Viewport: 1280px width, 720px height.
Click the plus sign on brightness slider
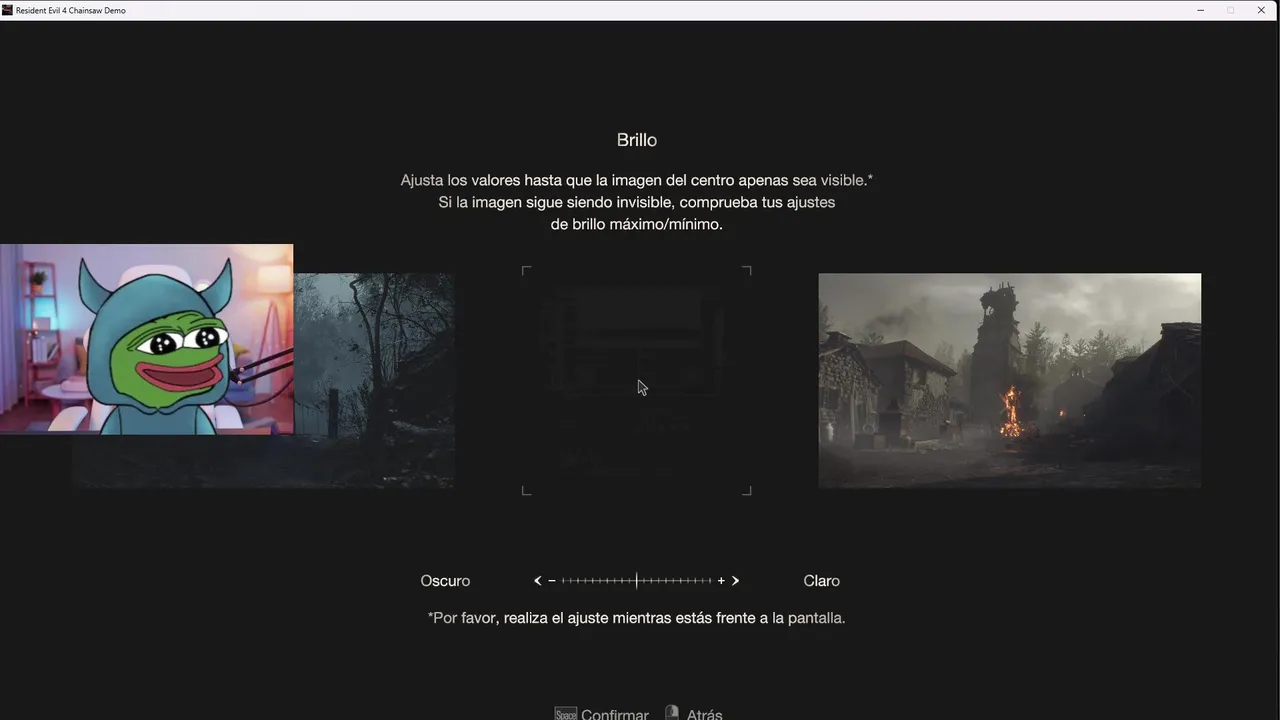[x=721, y=581]
